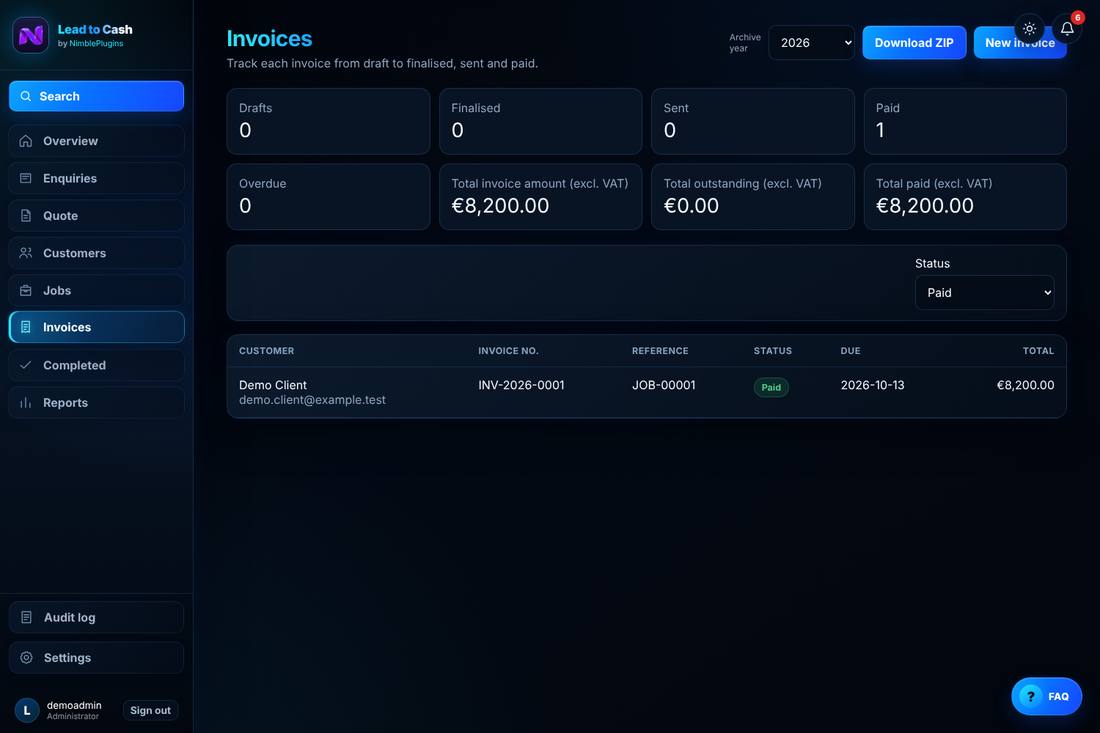Click the Download ZIP button
Screen dimensions: 1100x733
click(914, 43)
